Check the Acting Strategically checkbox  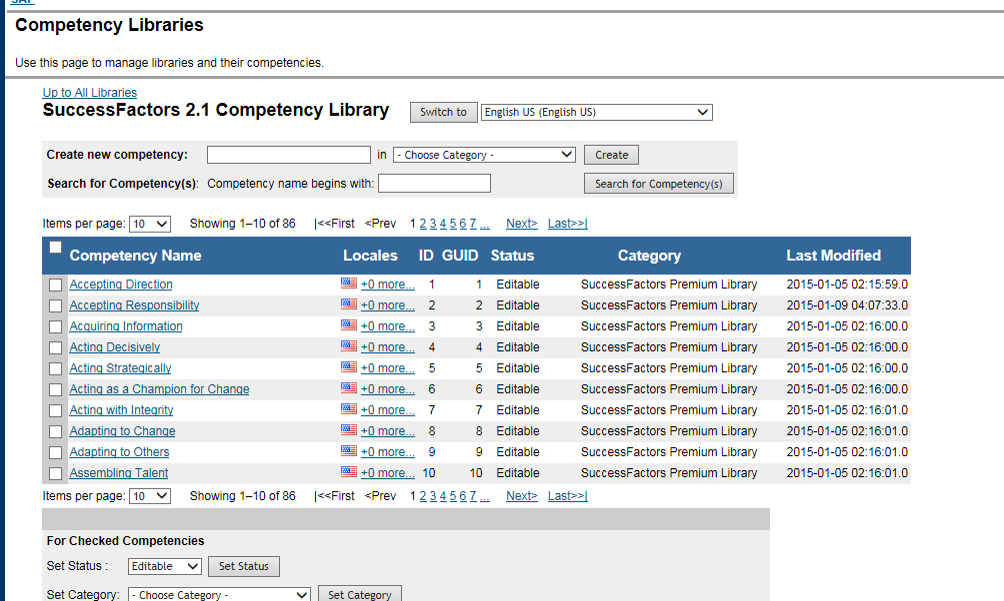click(x=56, y=369)
